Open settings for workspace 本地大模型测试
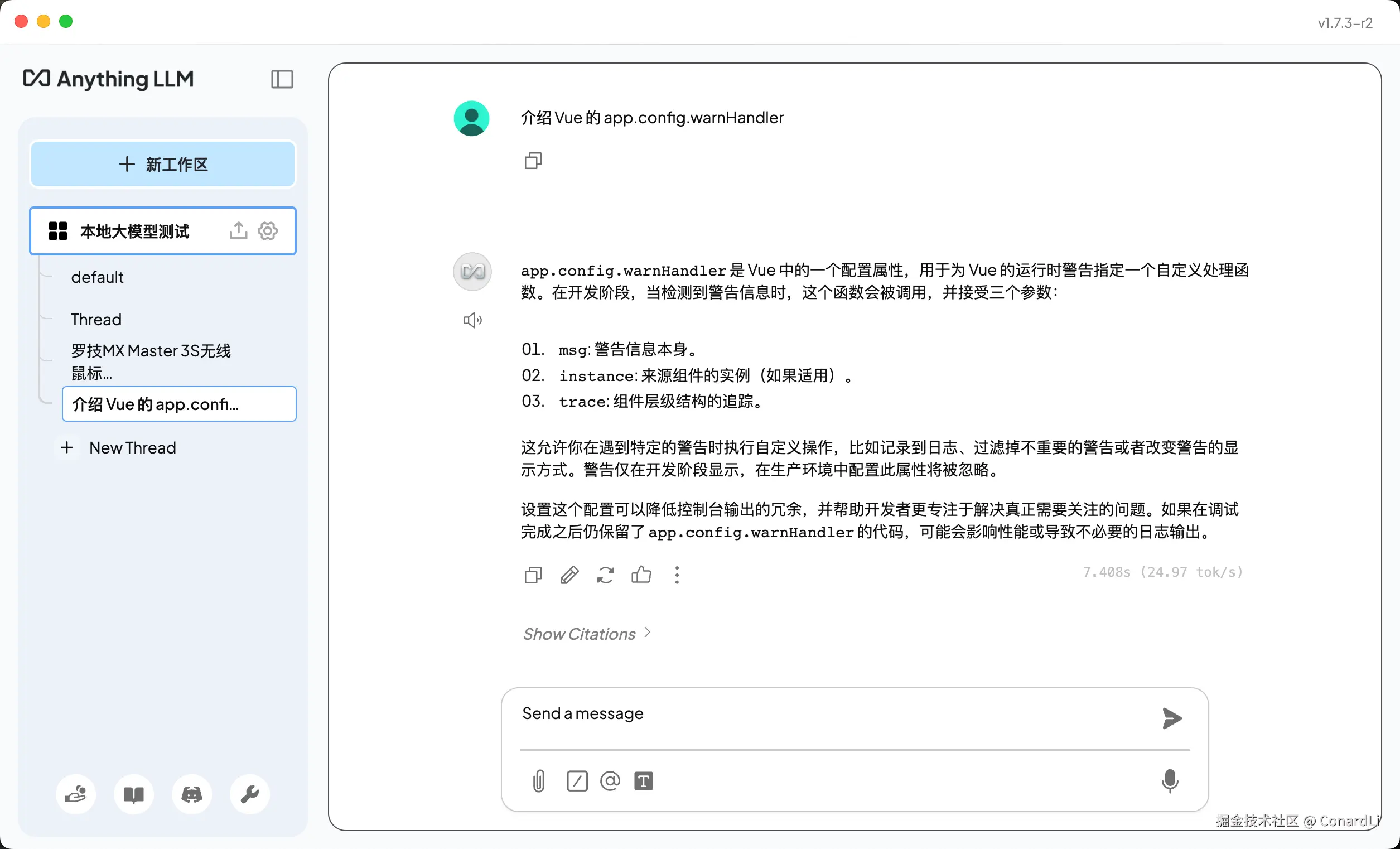 (x=268, y=231)
